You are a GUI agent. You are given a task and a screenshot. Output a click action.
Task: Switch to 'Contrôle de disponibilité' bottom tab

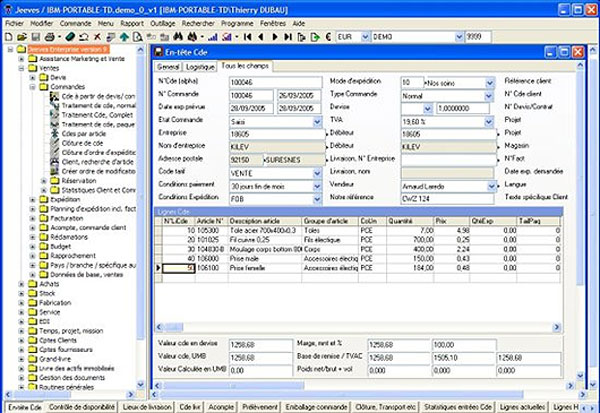(83, 407)
